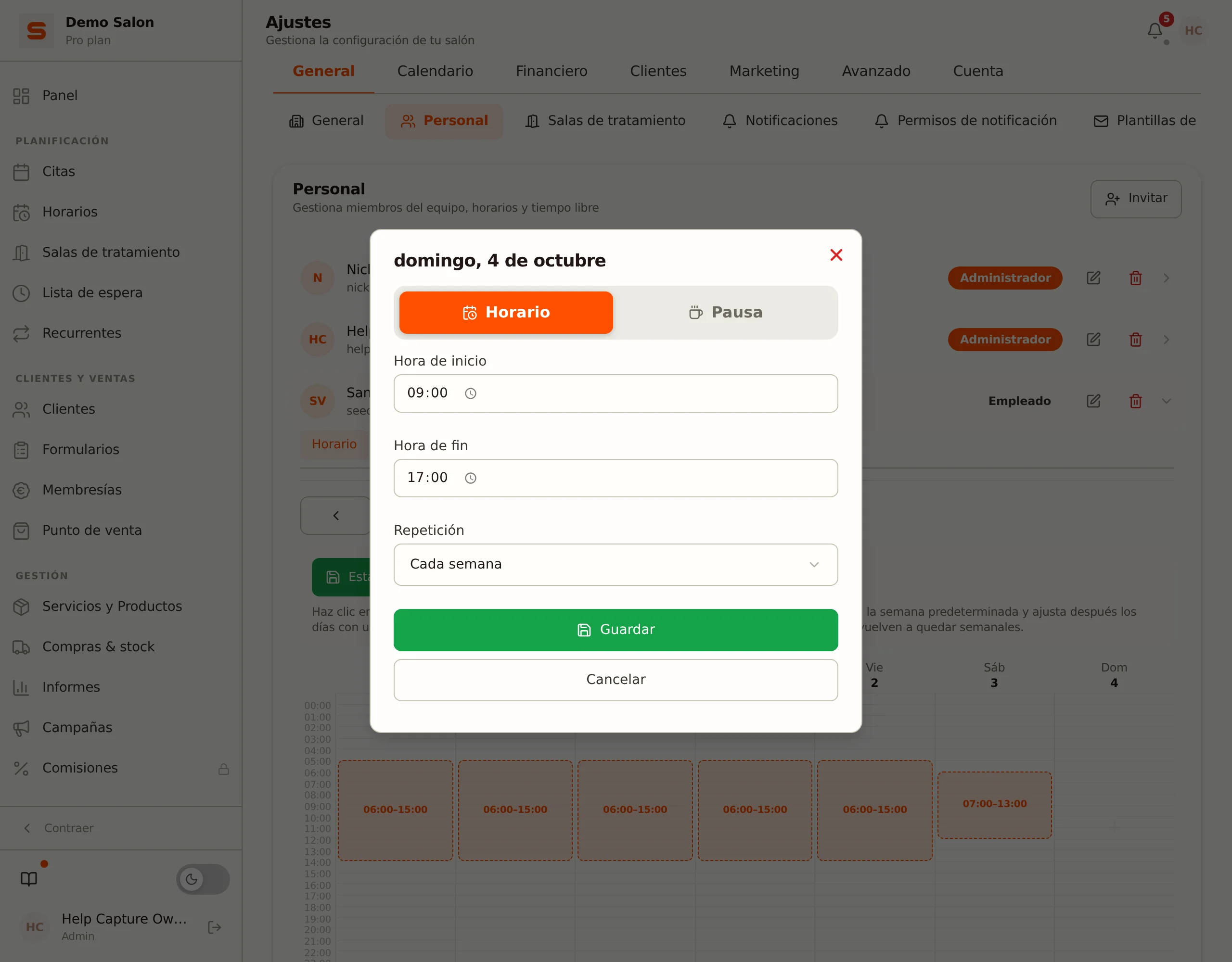Go to Financiero settings tab
The width and height of the screenshot is (1232, 962).
pyautogui.click(x=551, y=71)
